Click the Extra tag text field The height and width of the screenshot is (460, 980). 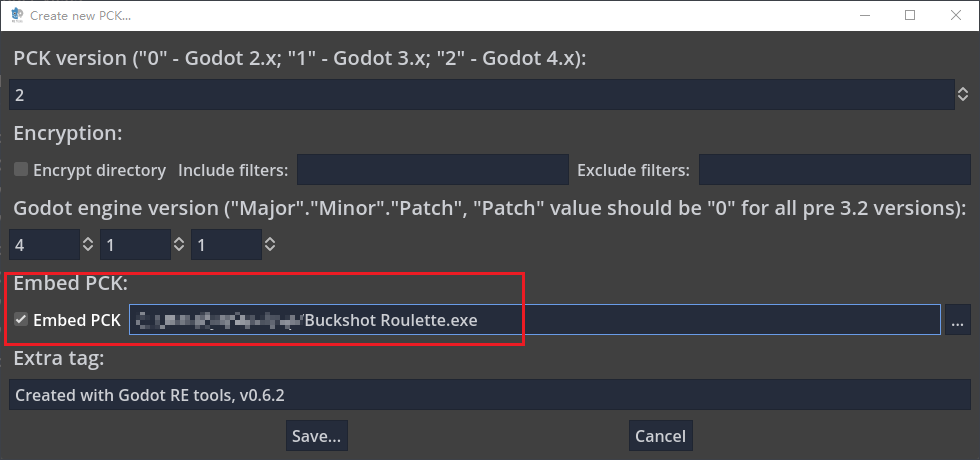tap(490, 394)
